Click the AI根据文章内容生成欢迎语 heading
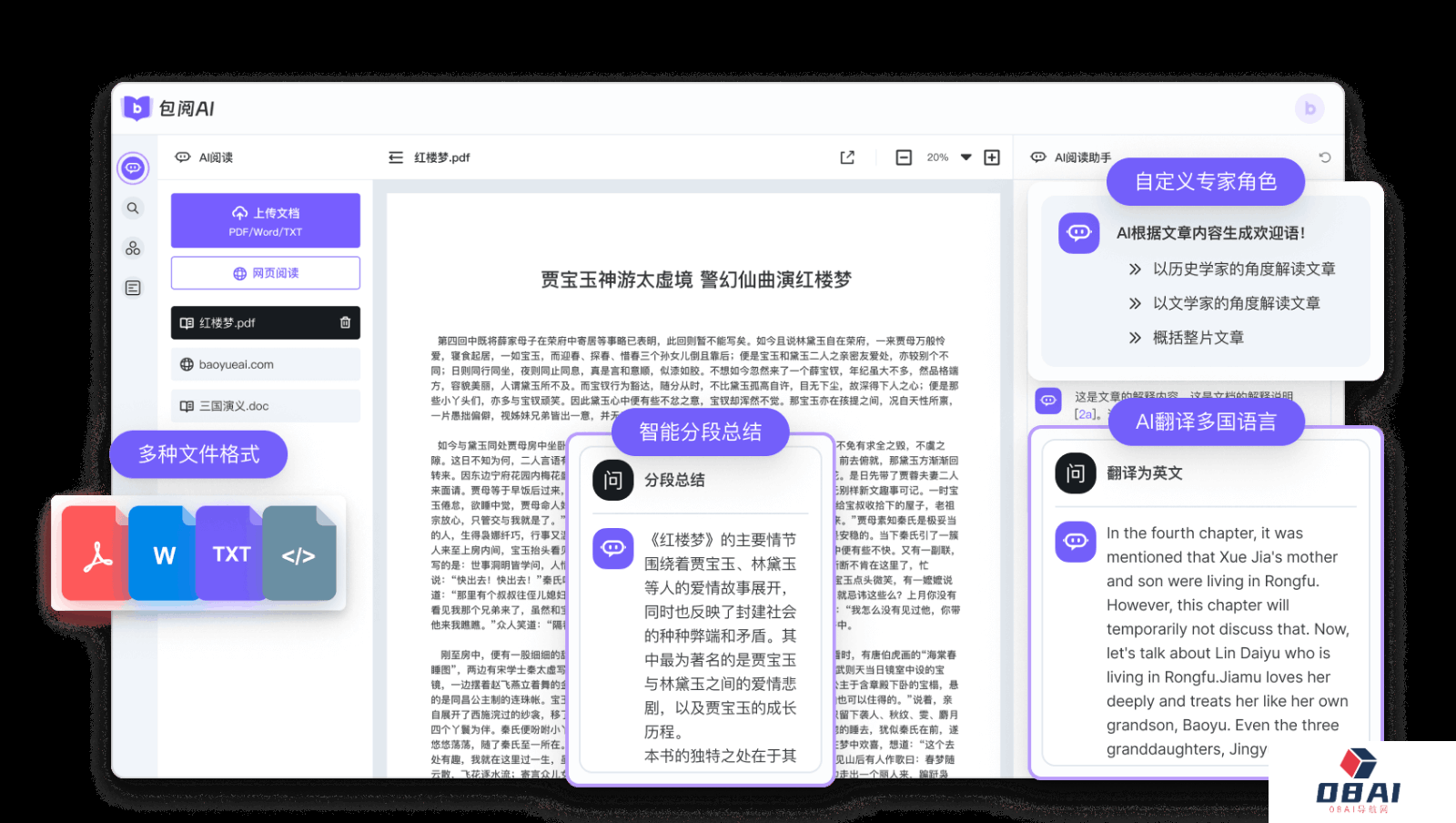 [x=1211, y=233]
